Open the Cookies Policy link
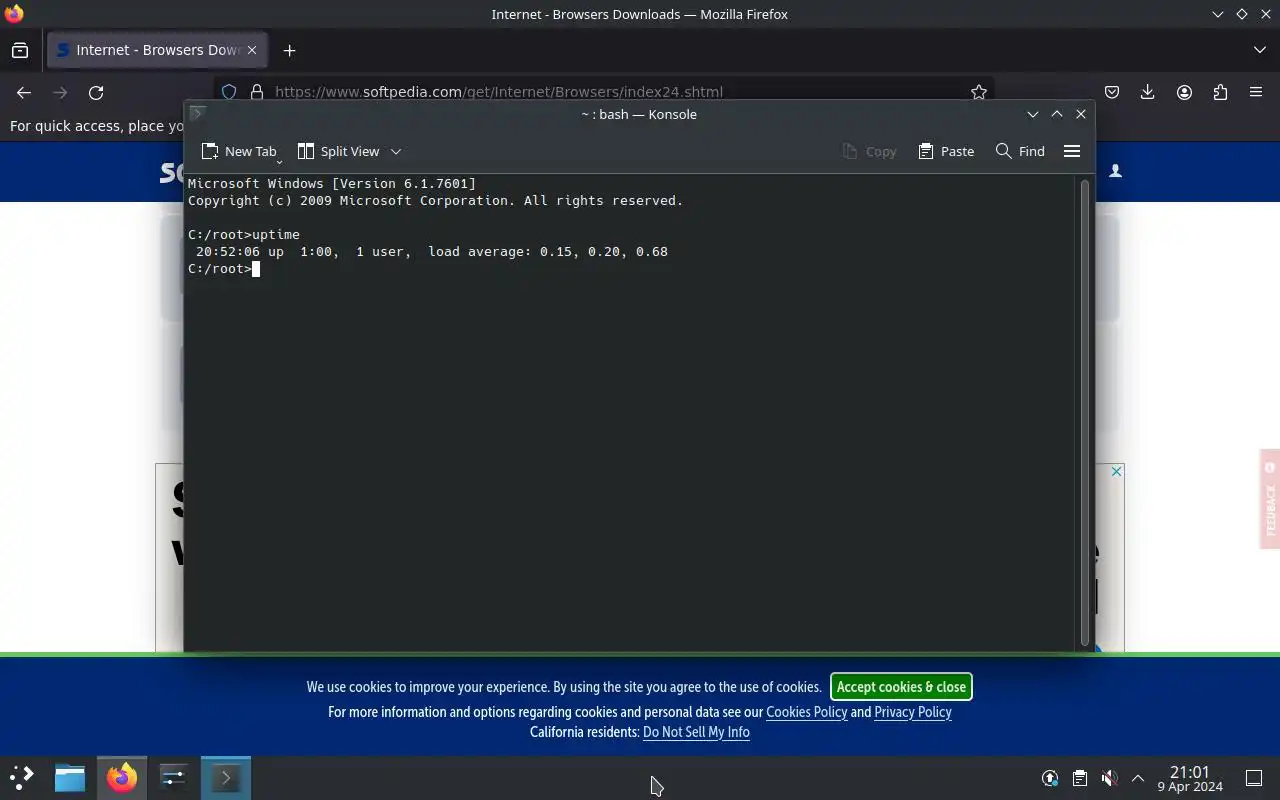Image resolution: width=1280 pixels, height=800 pixels. [806, 712]
